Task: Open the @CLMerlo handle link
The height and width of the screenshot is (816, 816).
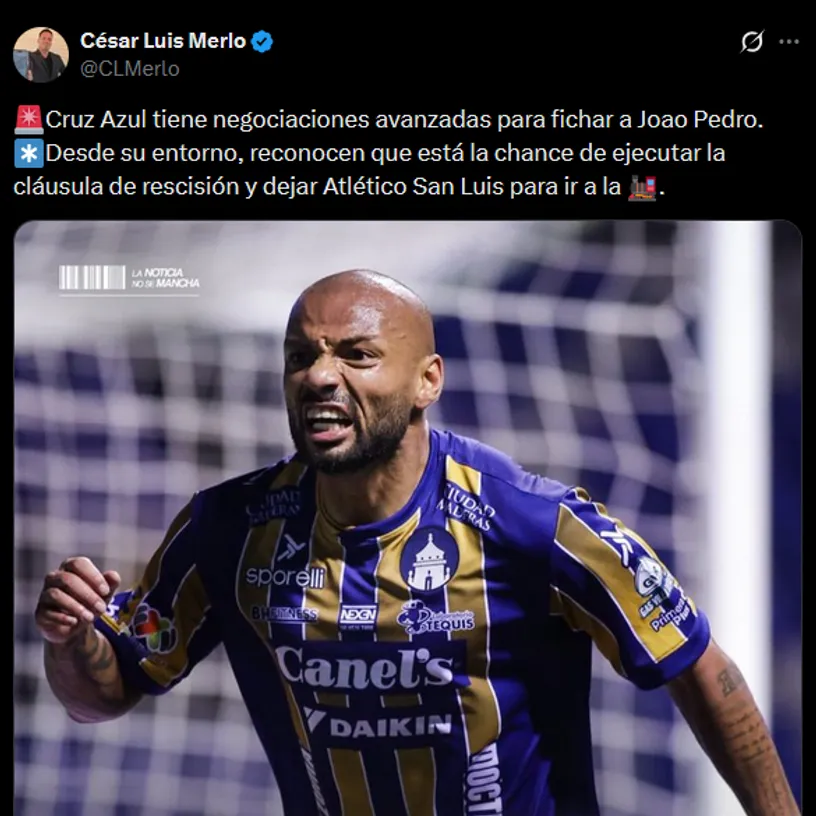Action: tap(130, 69)
